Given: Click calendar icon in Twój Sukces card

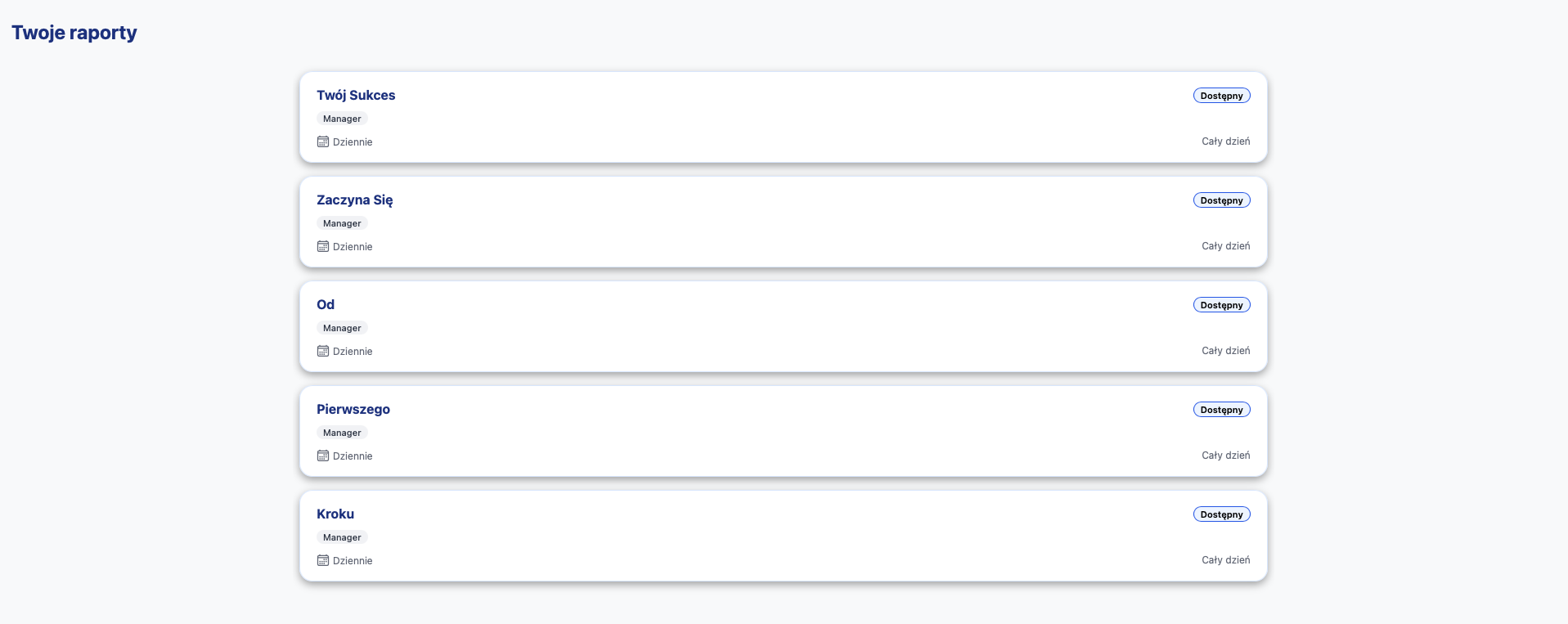Looking at the screenshot, I should (323, 141).
